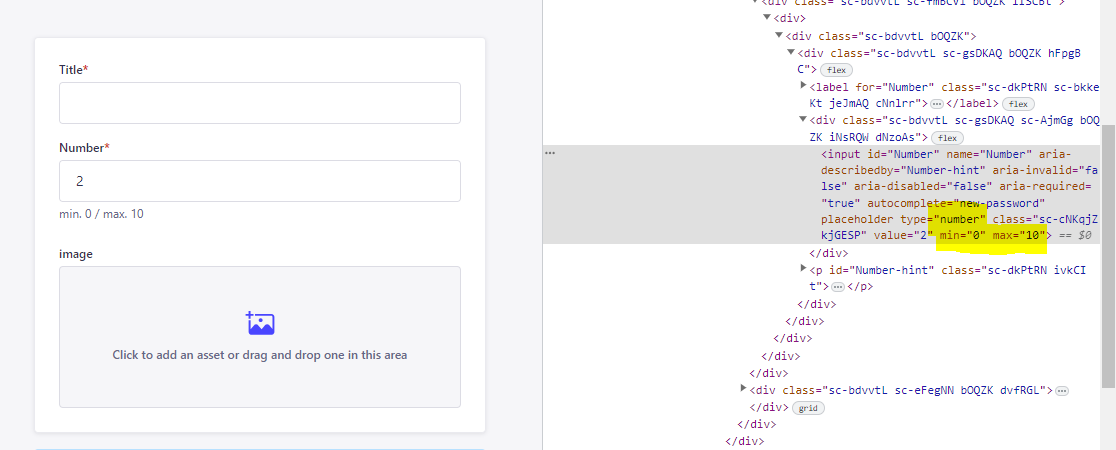Screen dimensions: 1116x450
Task: Toggle flex badge after the hFpgBC div
Action: tap(834, 70)
